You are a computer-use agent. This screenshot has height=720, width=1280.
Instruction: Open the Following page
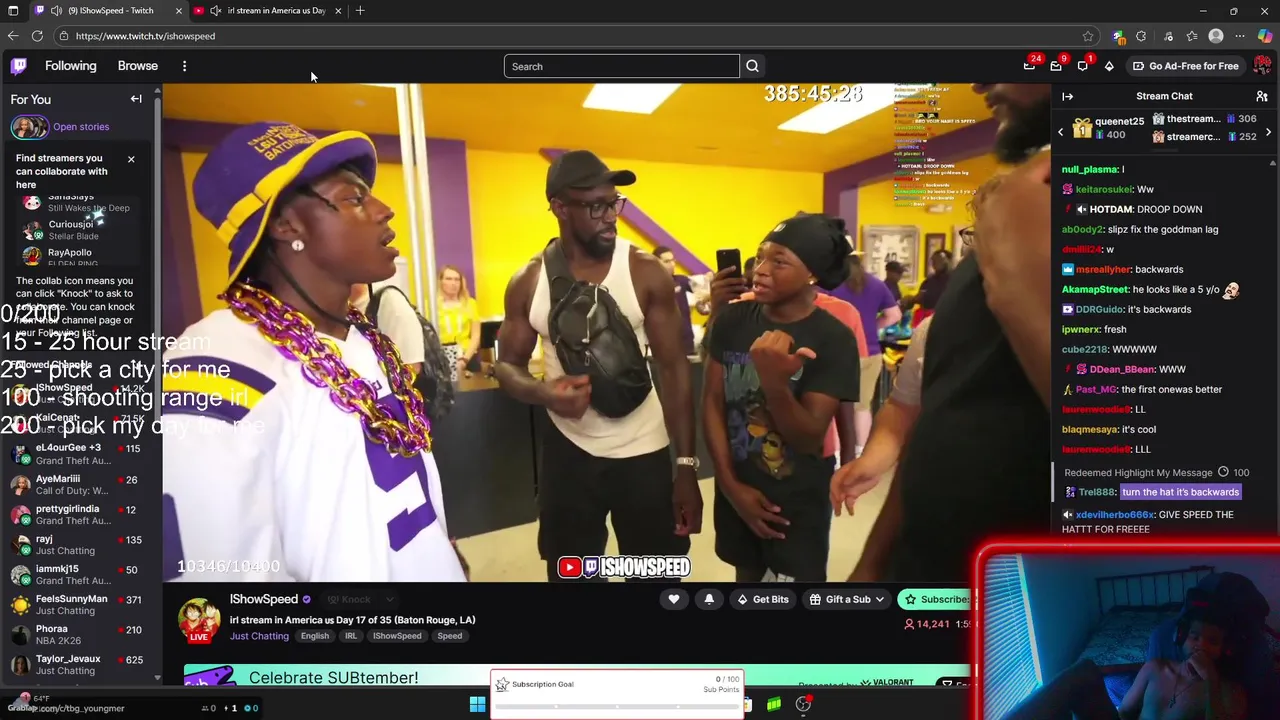pyautogui.click(x=71, y=66)
